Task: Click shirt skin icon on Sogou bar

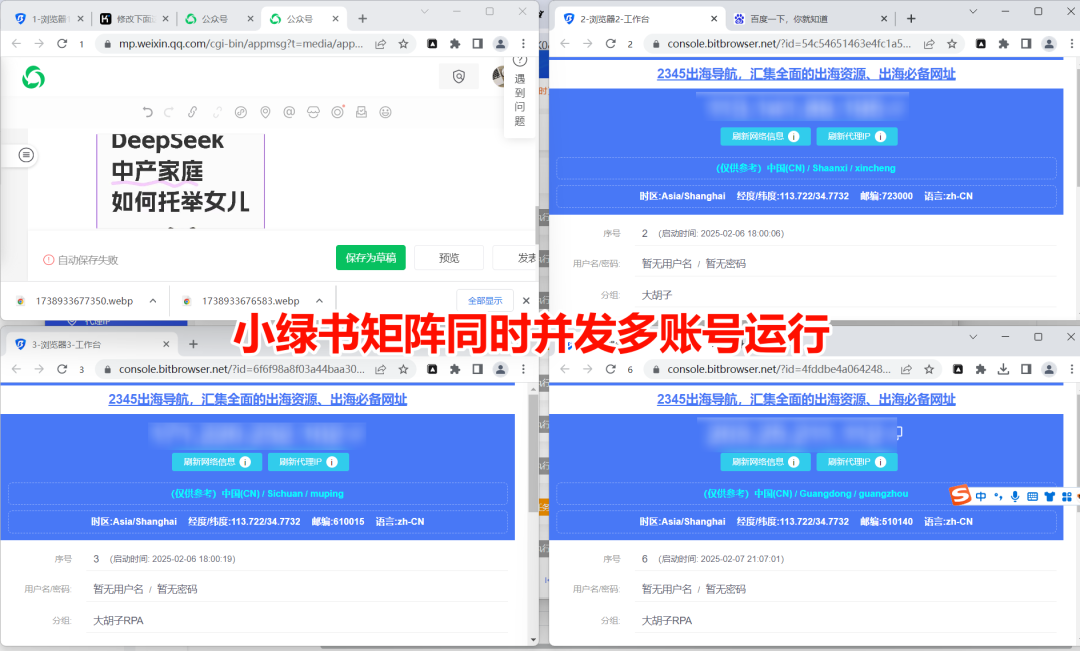Action: (x=1049, y=496)
